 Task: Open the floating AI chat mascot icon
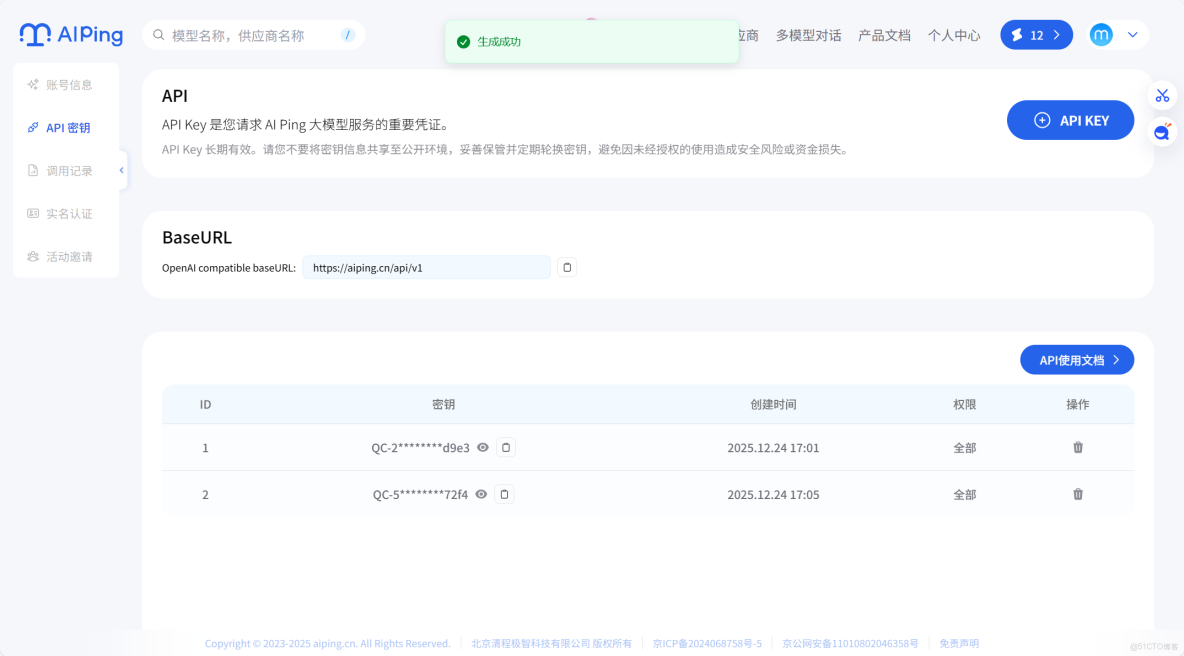pyautogui.click(x=1162, y=131)
